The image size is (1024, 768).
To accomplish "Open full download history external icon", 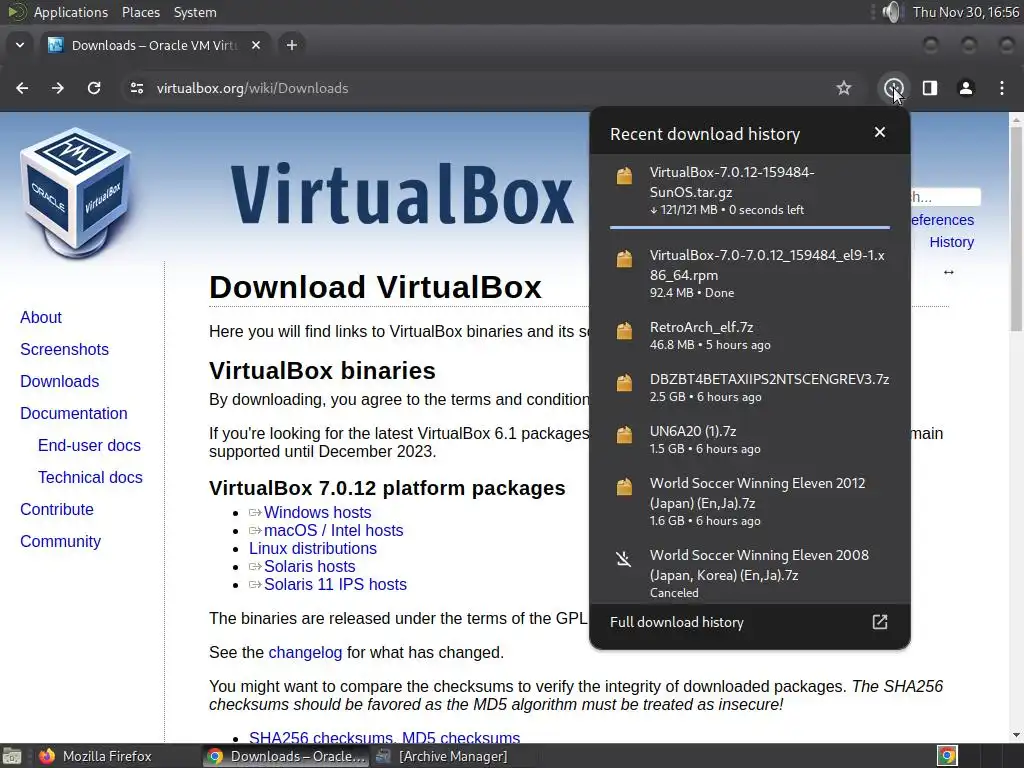I will tap(880, 622).
